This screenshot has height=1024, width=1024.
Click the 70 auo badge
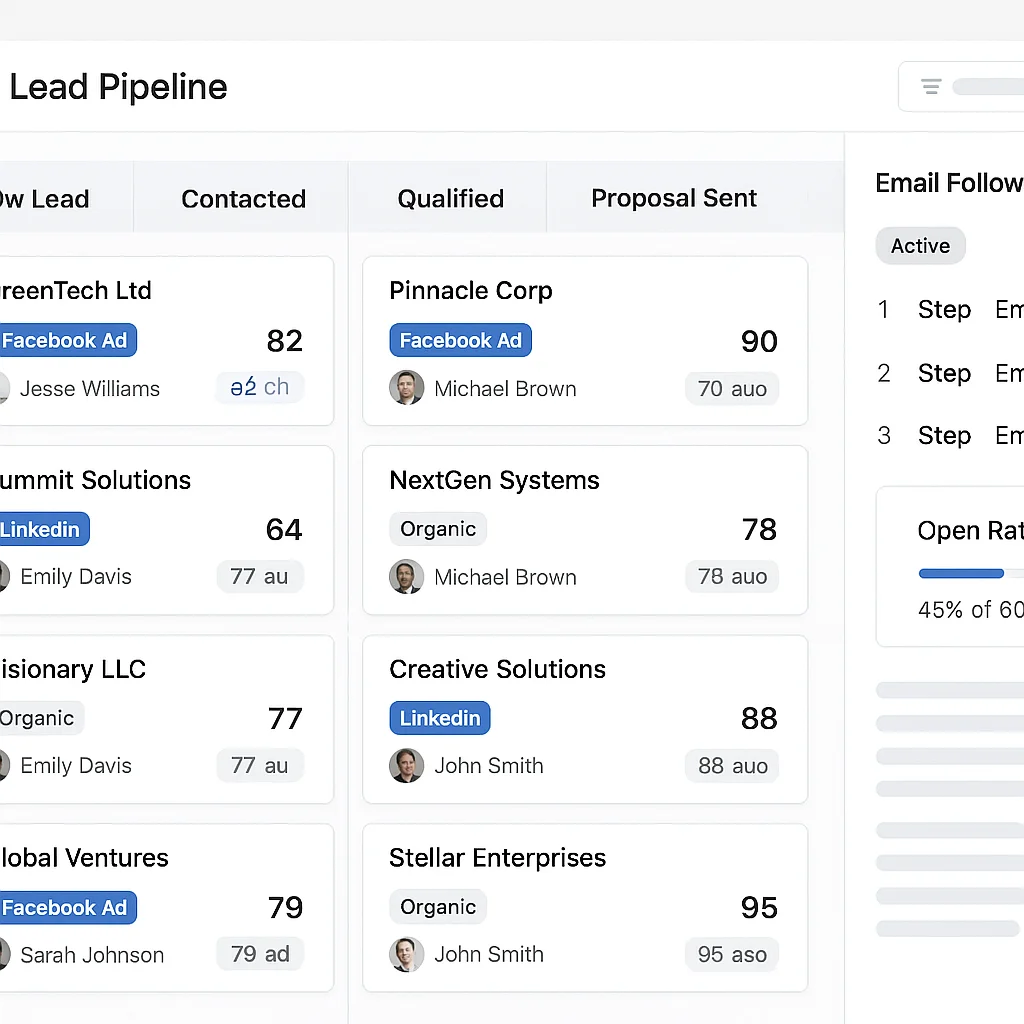pos(731,389)
